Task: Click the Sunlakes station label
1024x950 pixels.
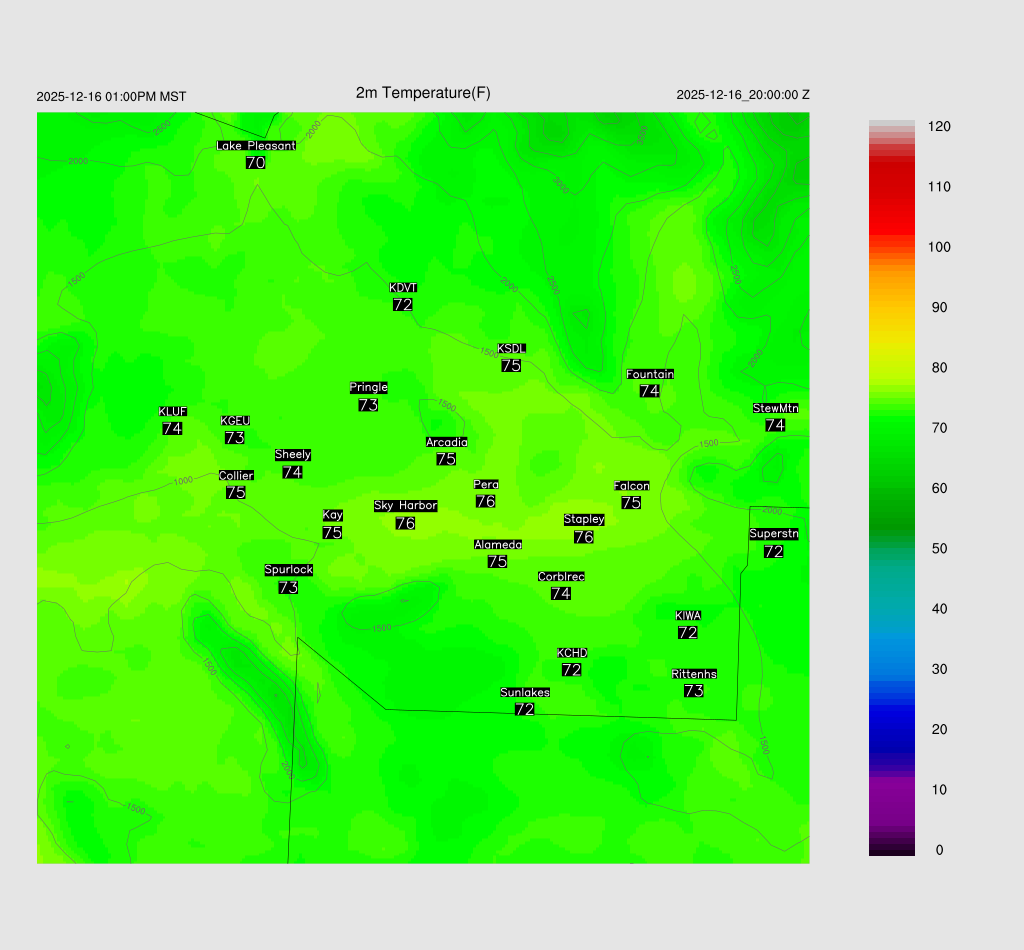Action: coord(525,692)
